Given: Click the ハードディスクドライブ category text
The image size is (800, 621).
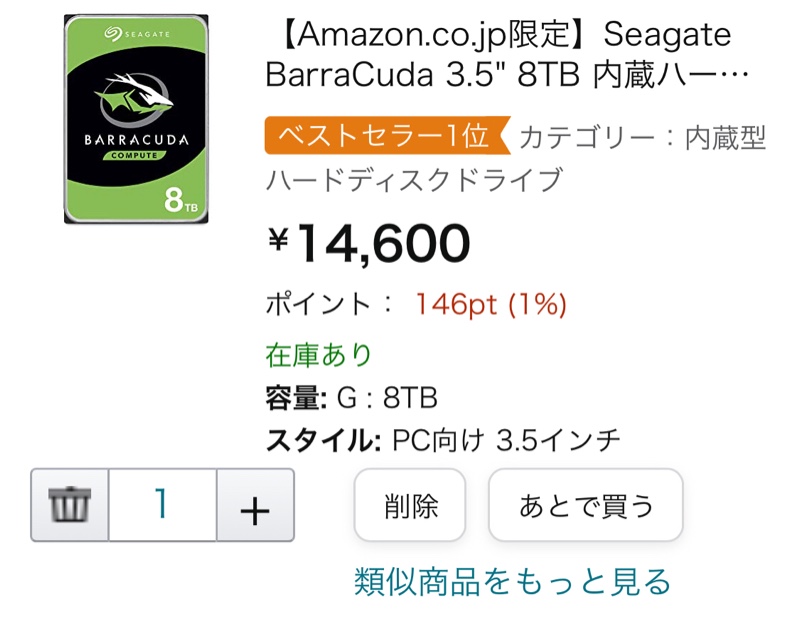Looking at the screenshot, I should (414, 179).
